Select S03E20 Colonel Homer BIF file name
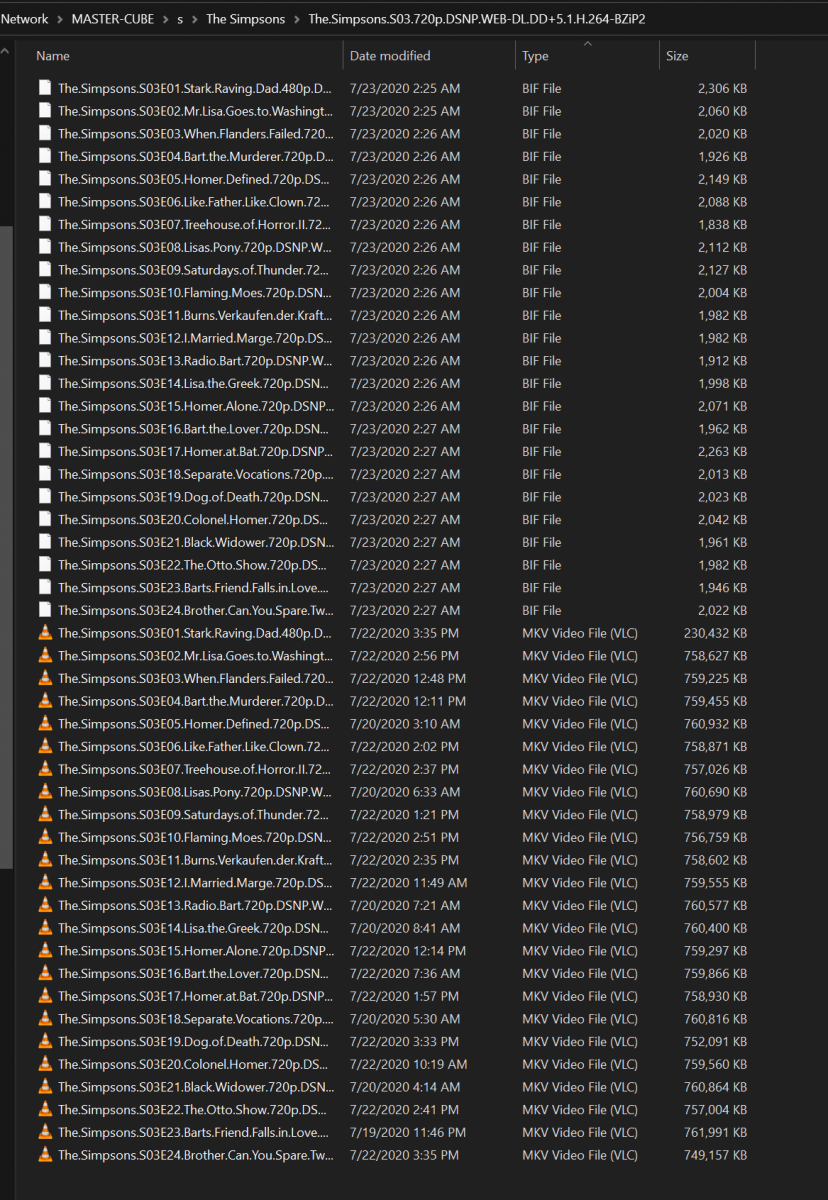 [195, 519]
